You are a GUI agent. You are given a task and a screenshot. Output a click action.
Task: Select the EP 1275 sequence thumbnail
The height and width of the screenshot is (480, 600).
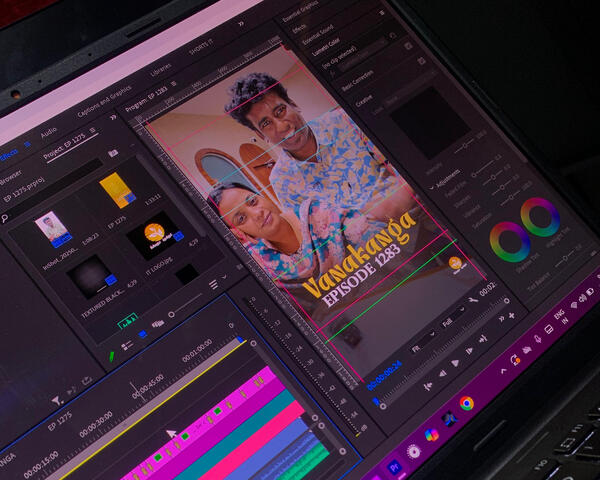pos(117,190)
